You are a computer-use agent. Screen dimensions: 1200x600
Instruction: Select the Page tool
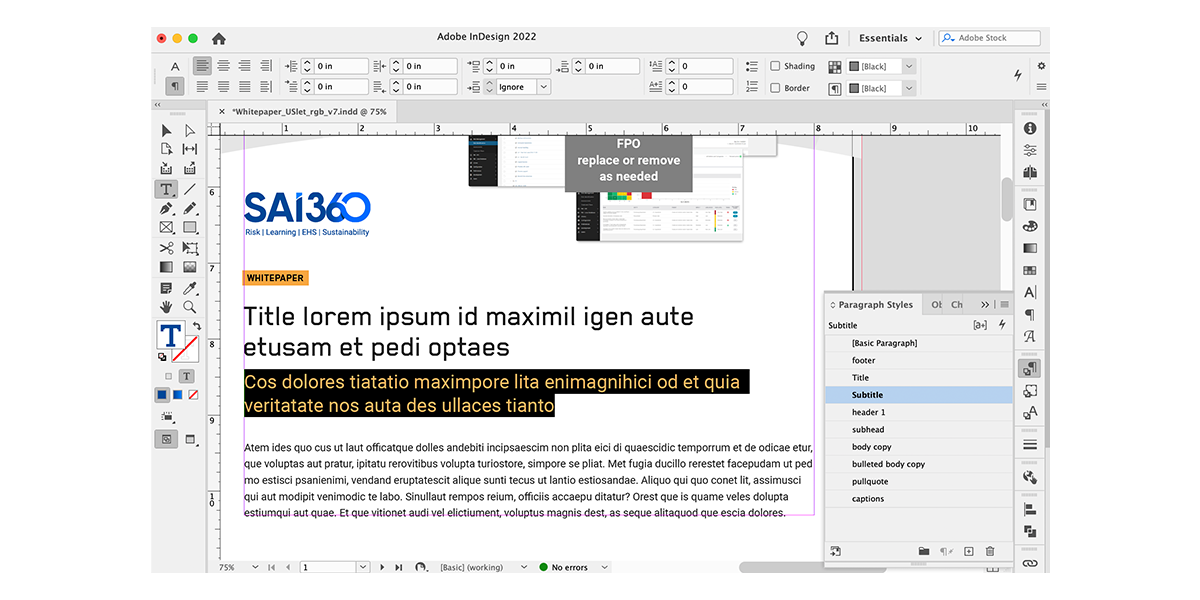point(166,150)
